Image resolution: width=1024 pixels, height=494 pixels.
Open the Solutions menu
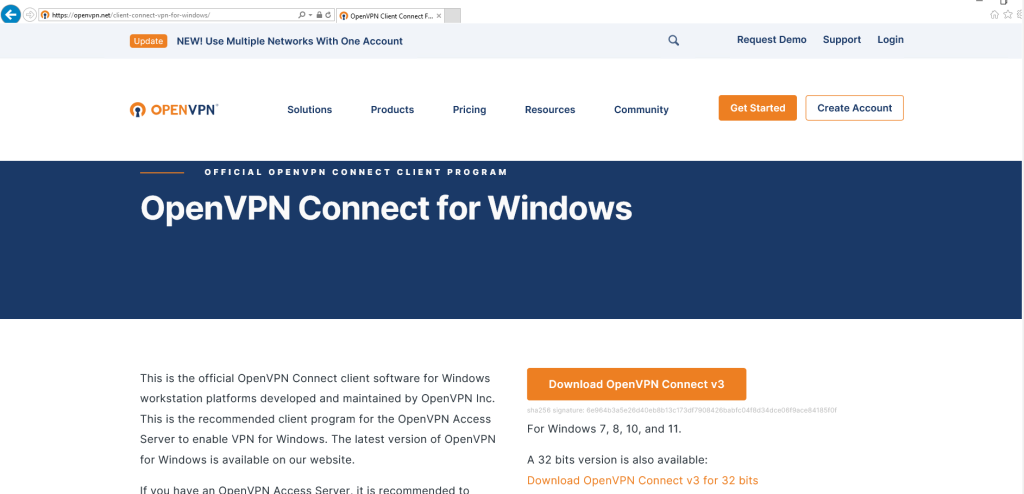pos(310,110)
